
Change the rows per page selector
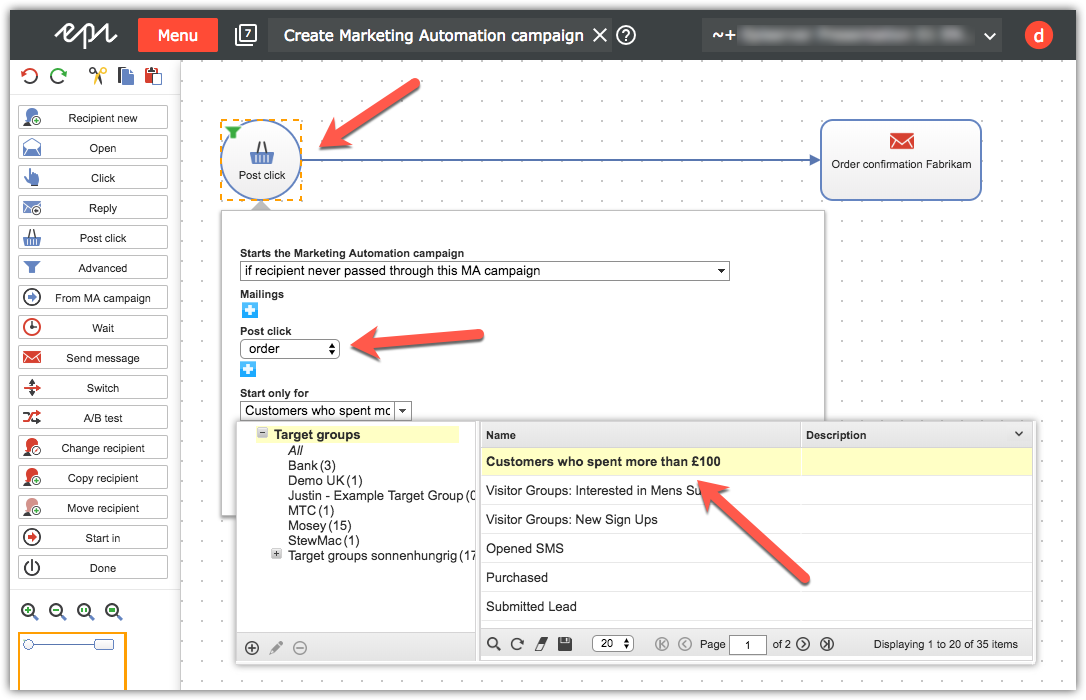(612, 644)
